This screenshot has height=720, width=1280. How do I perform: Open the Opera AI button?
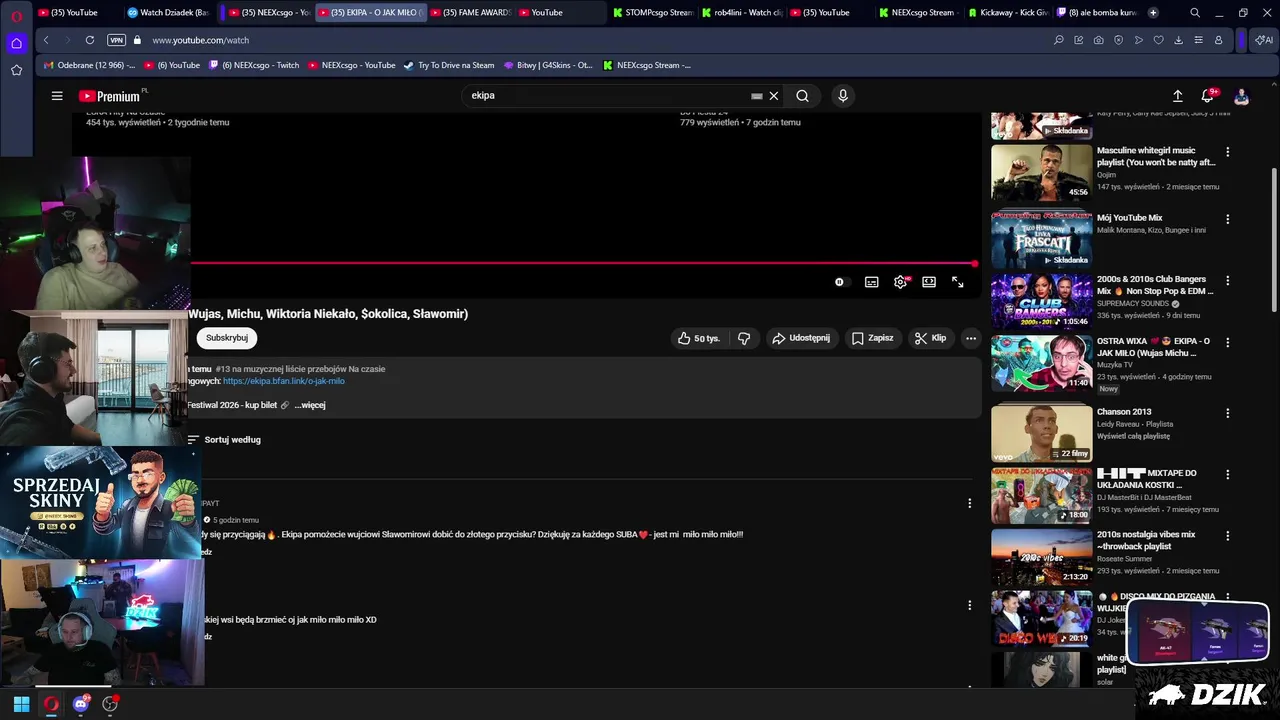pos(1264,40)
